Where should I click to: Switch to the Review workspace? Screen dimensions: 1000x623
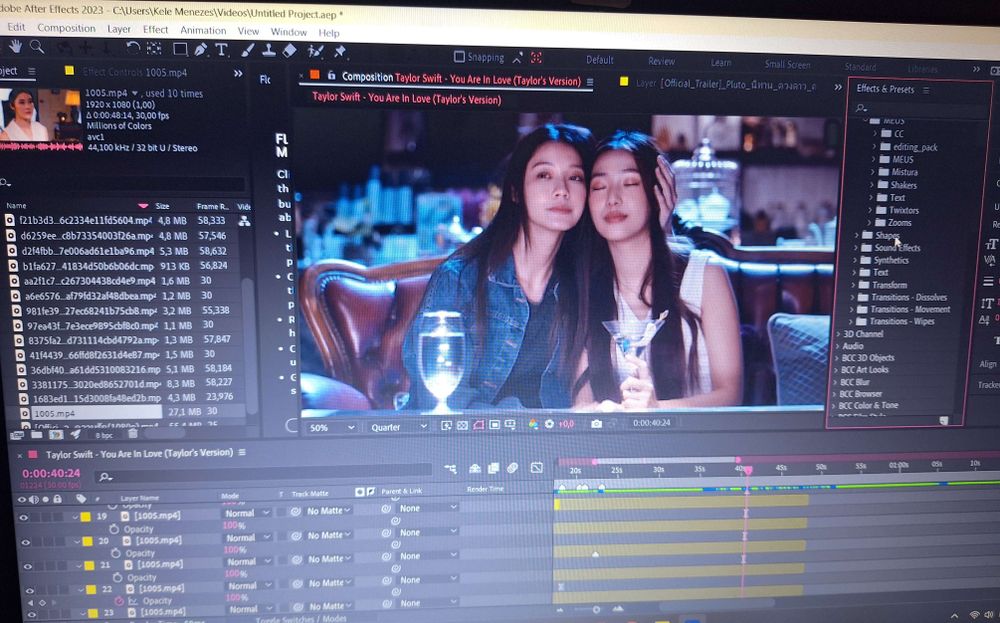(x=661, y=61)
